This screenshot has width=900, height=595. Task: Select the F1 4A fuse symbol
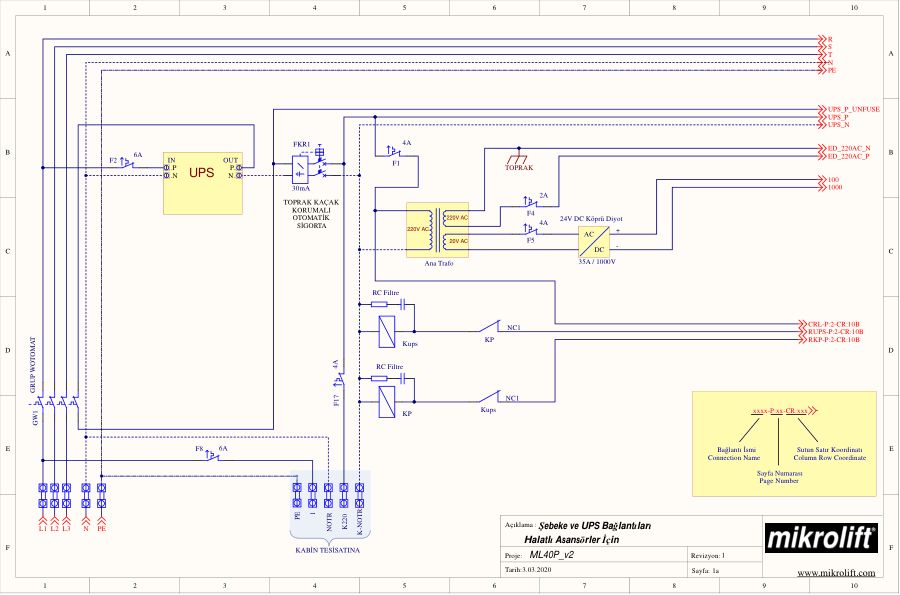tap(395, 152)
